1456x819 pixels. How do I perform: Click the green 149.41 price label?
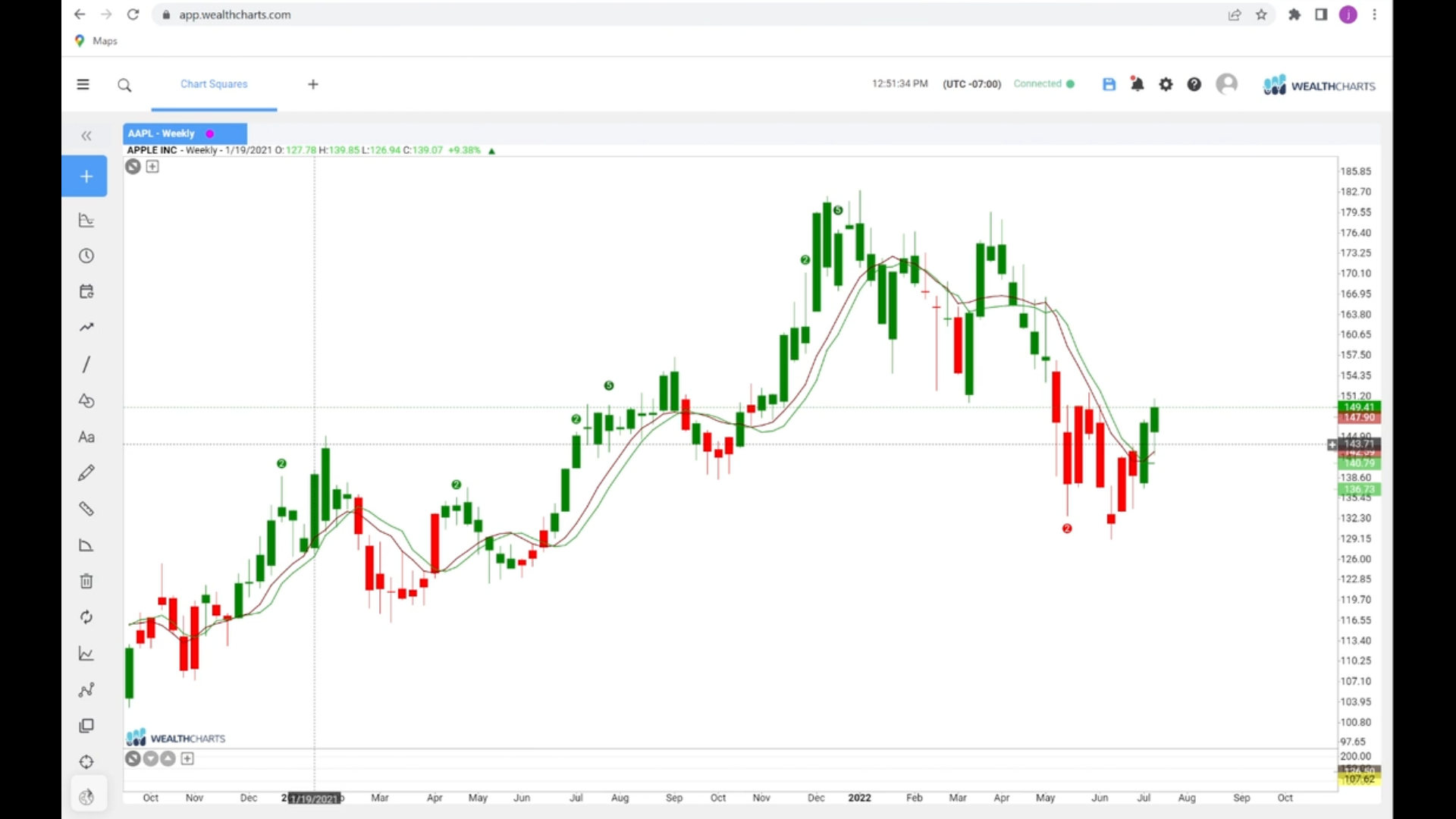coord(1359,407)
